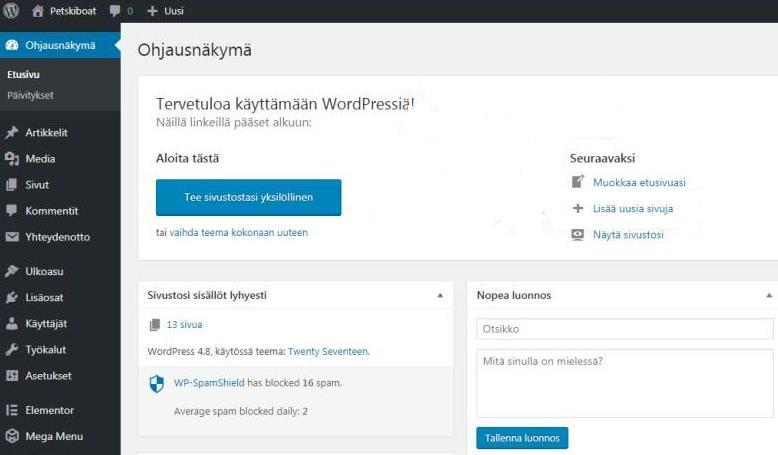Click the home icon beside Petskiboat
This screenshot has width=778, height=455.
pyautogui.click(x=38, y=11)
